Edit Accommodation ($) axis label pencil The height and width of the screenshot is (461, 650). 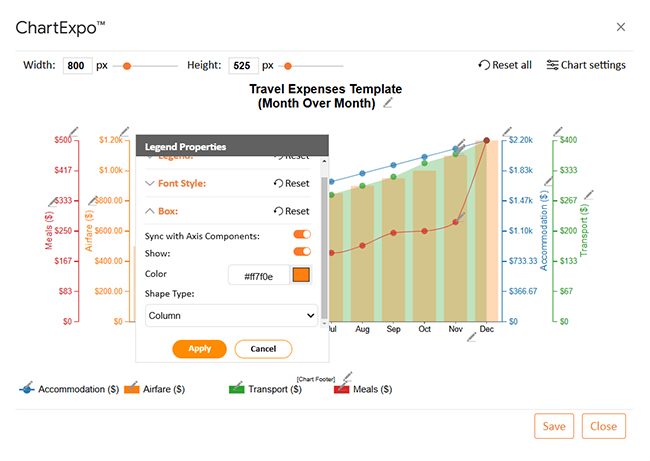tap(548, 181)
